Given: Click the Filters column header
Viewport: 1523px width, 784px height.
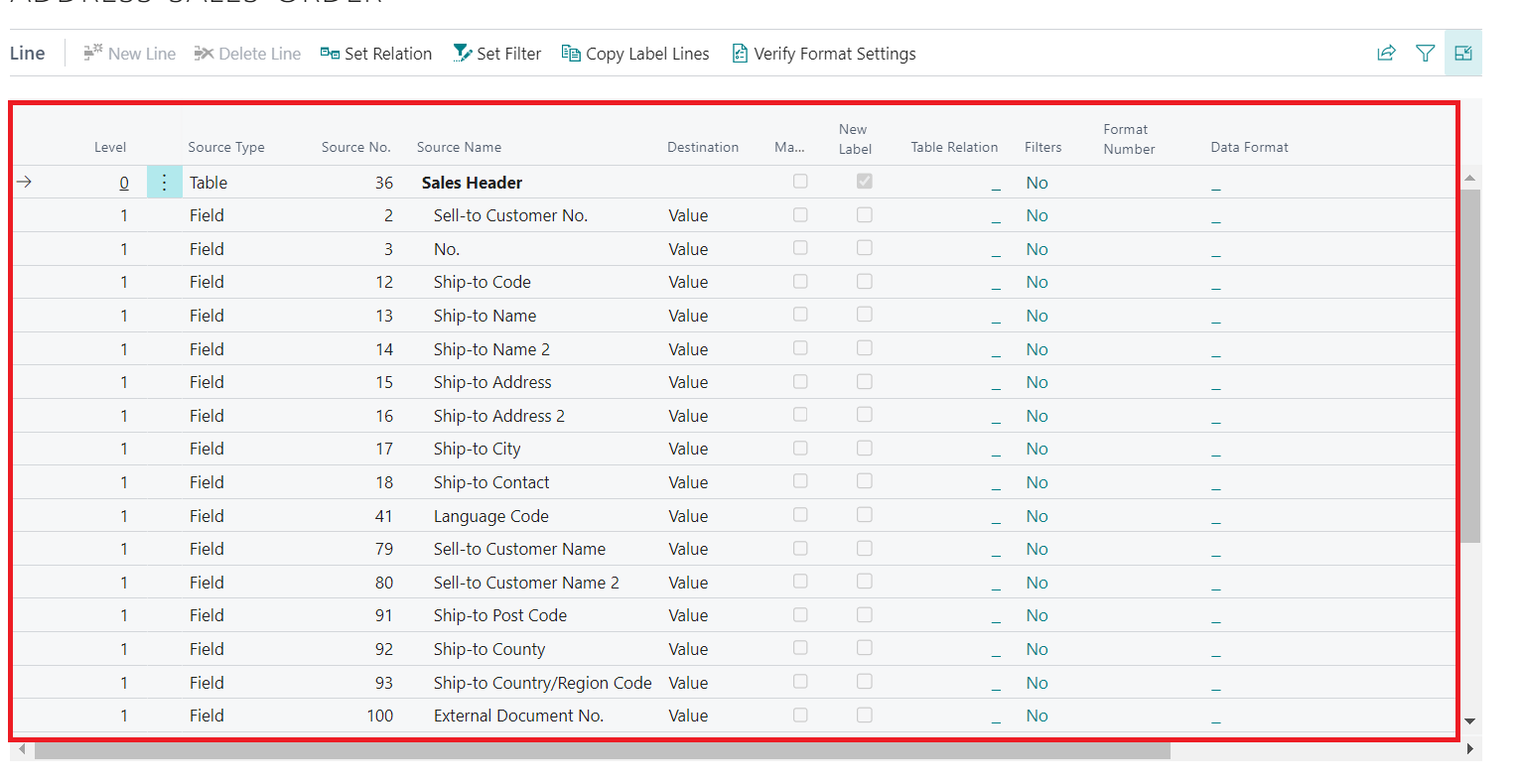Looking at the screenshot, I should click(x=1042, y=147).
